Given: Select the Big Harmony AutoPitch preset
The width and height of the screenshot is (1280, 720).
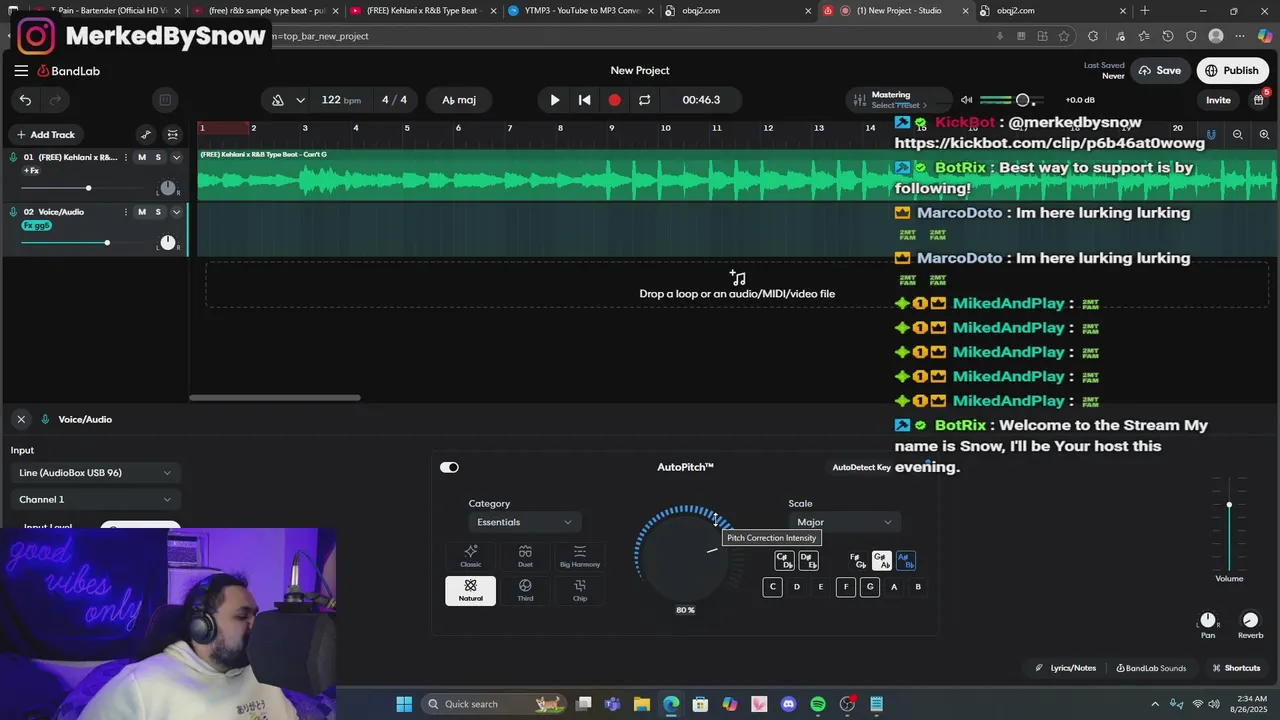Looking at the screenshot, I should (x=580, y=557).
